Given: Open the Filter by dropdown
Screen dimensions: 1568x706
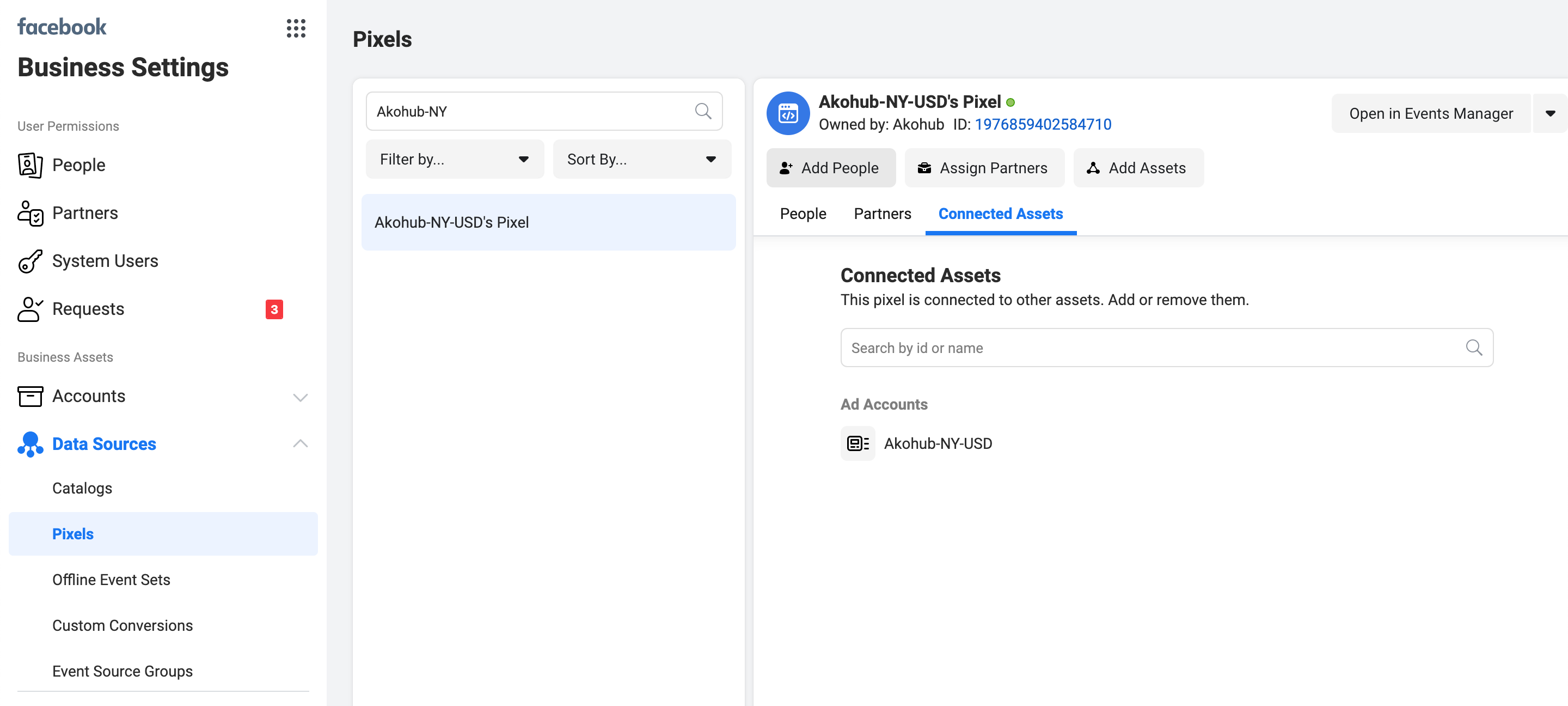Looking at the screenshot, I should click(454, 160).
